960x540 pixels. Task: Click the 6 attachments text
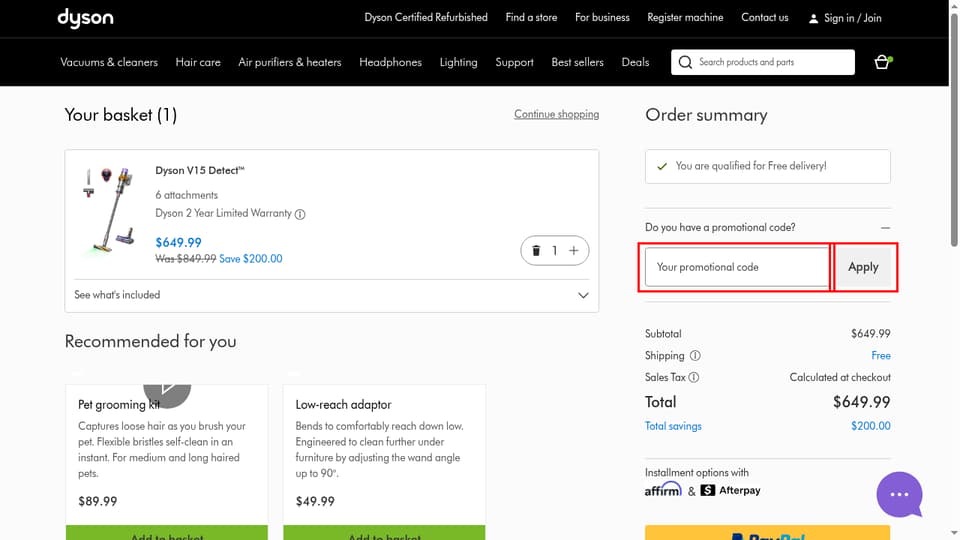point(186,195)
